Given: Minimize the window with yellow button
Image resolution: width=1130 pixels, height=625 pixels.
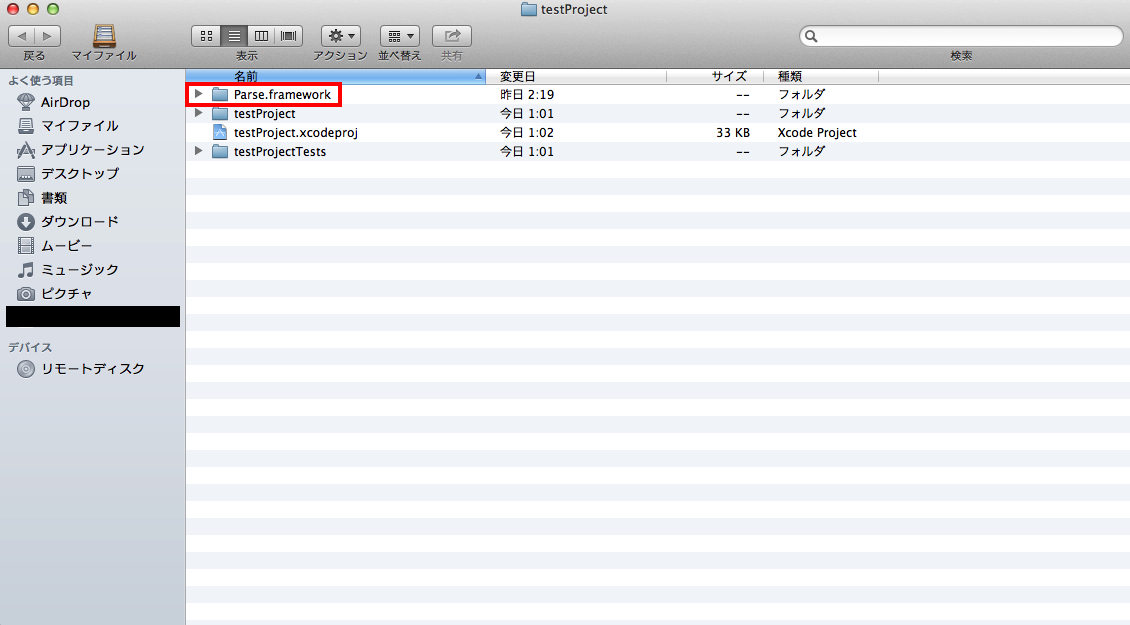Looking at the screenshot, I should pyautogui.click(x=32, y=9).
